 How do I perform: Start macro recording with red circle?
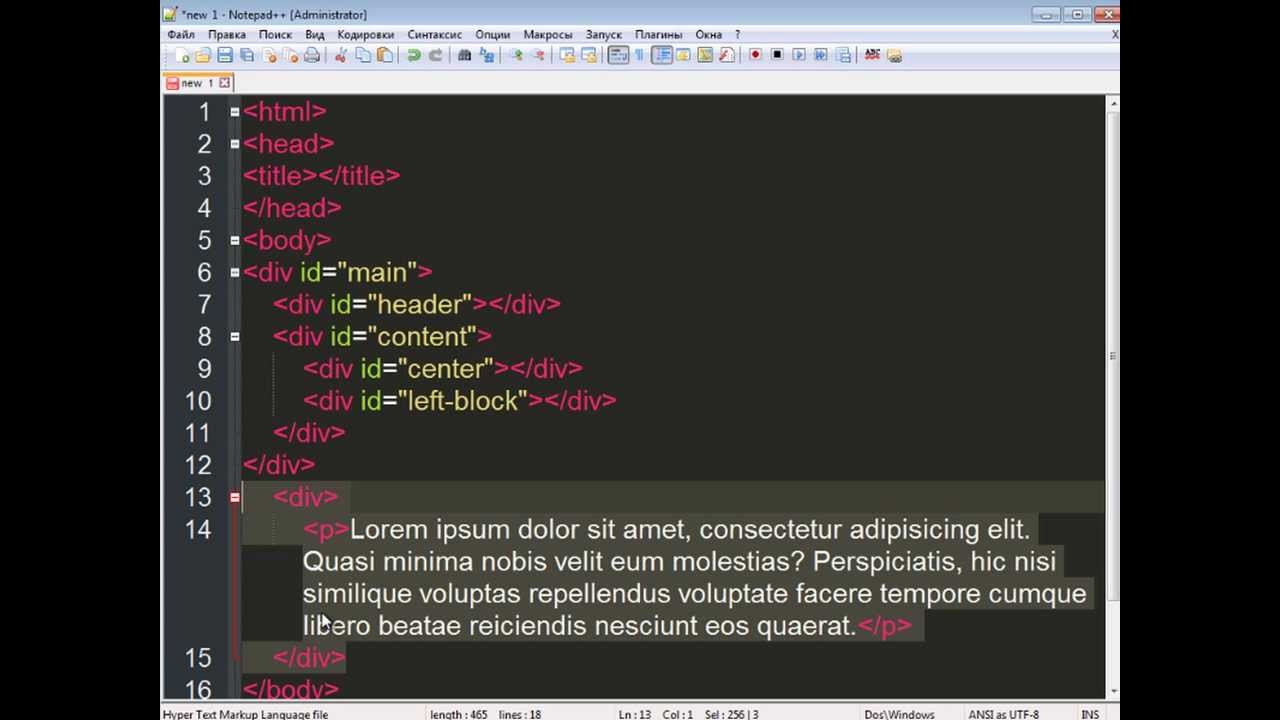tap(756, 55)
